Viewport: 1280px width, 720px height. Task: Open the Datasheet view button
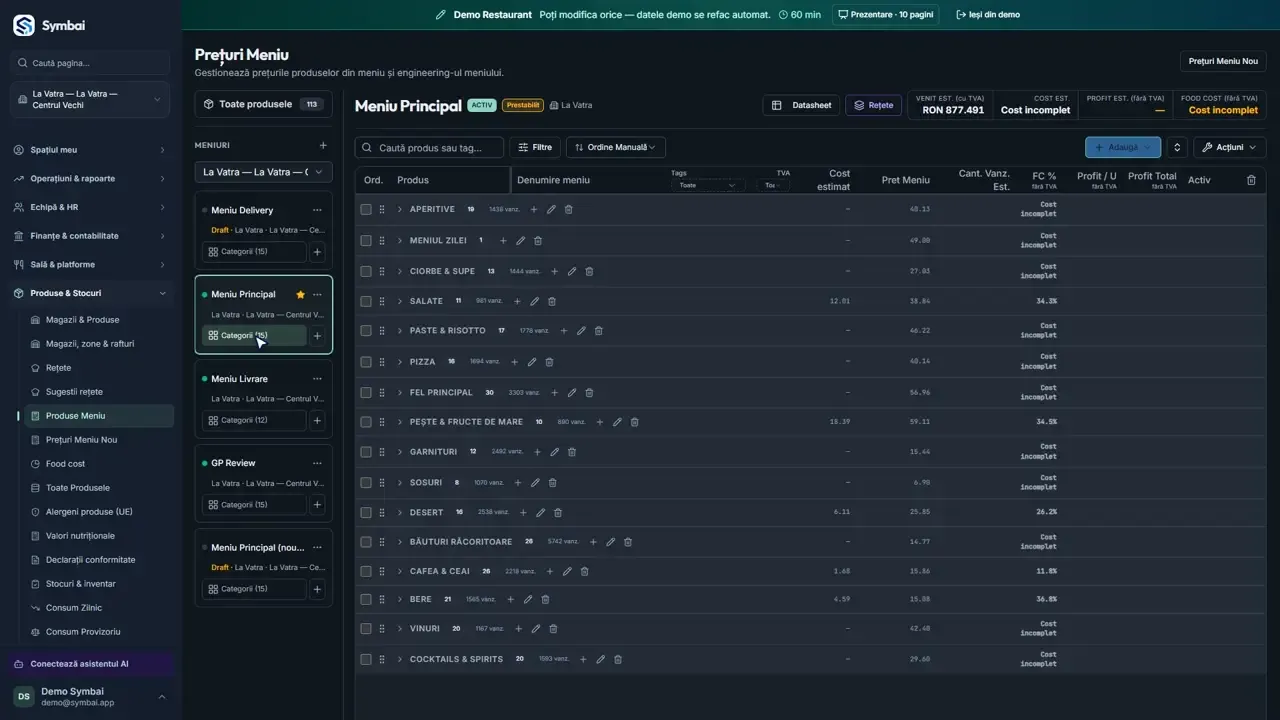click(802, 105)
